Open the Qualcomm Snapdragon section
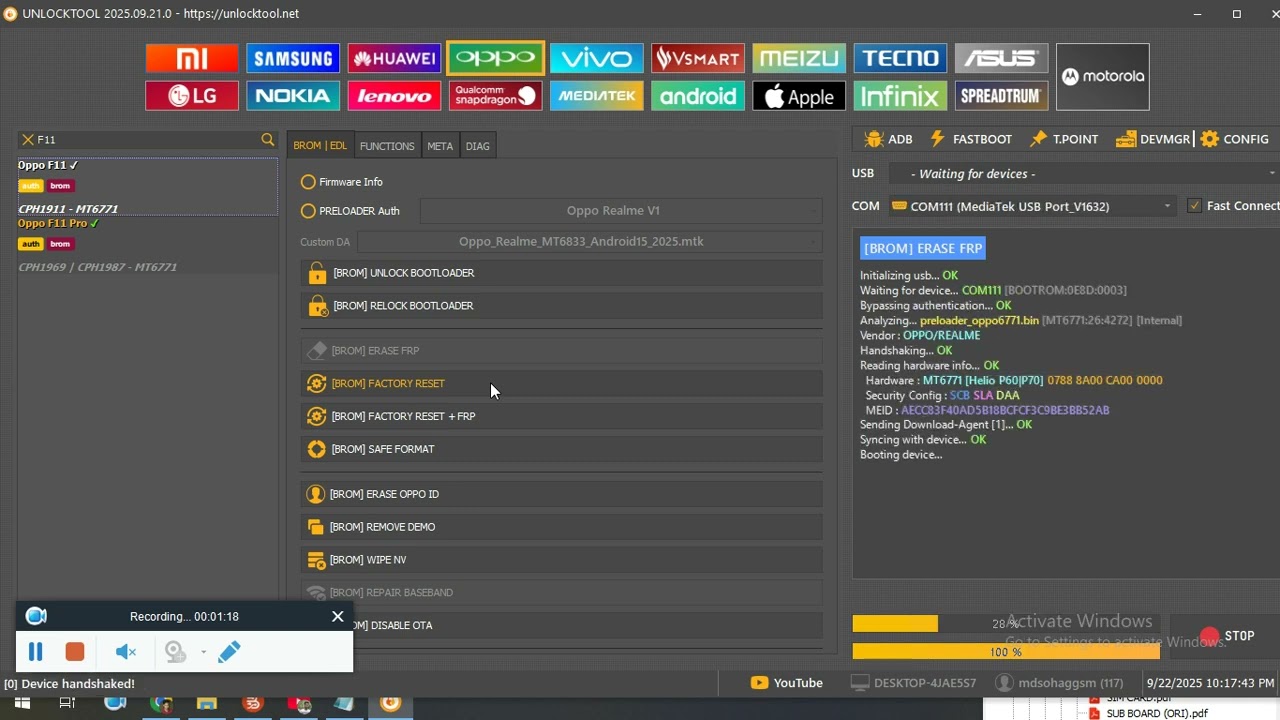1280x720 pixels. tap(495, 96)
